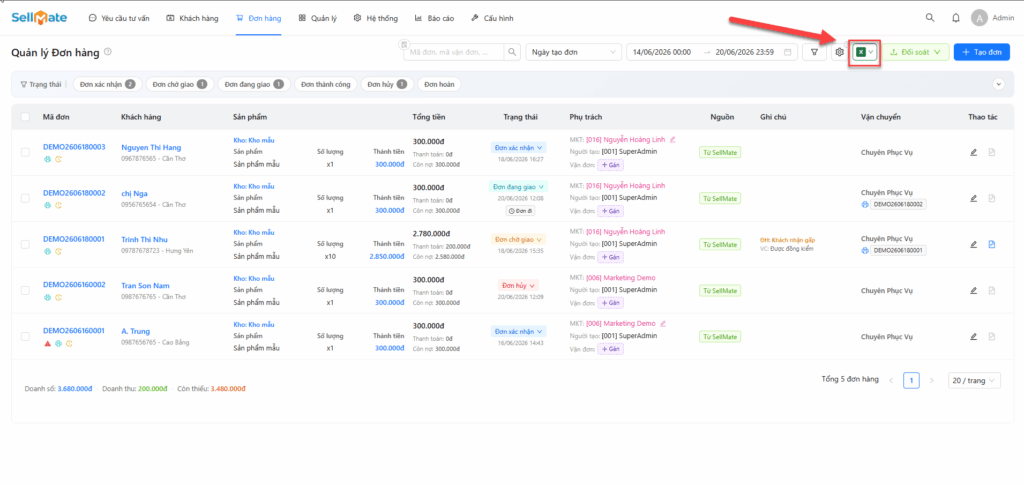Tick the checkbox for order DEMO2606160002
The image size is (1024, 486).
point(25,291)
